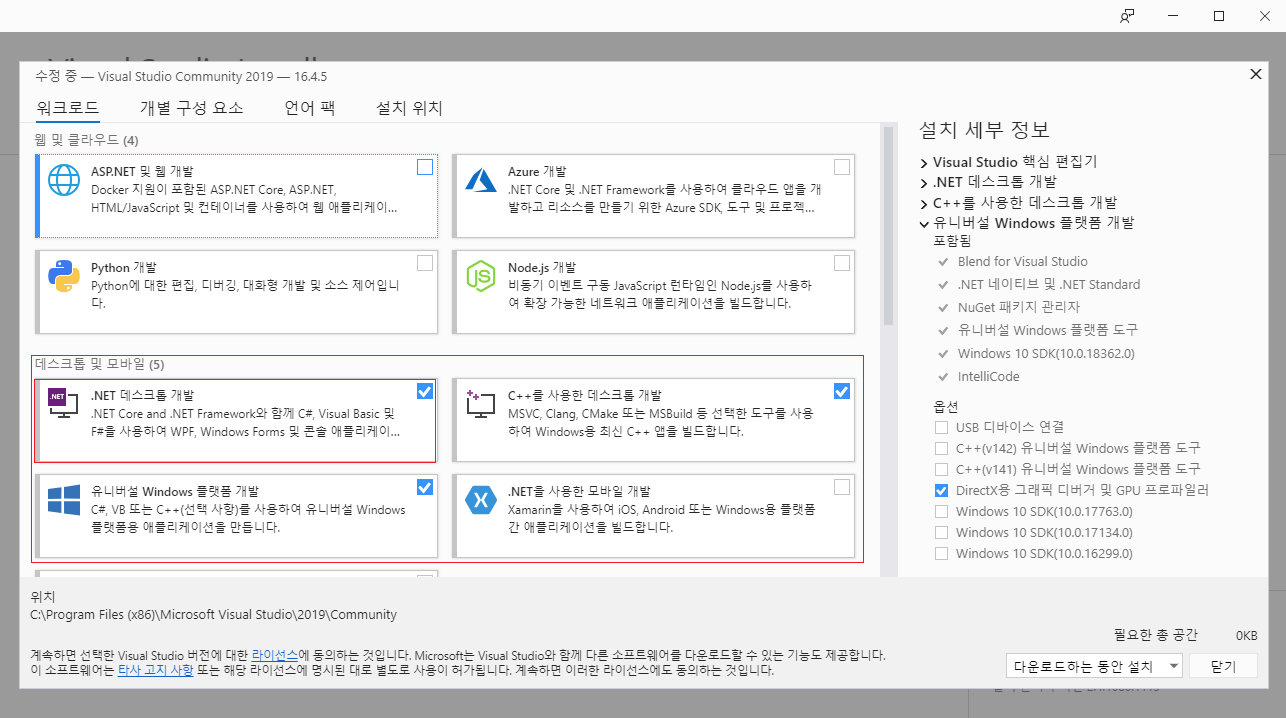Viewport: 1286px width, 718px height.
Task: Click the feedback icon in title bar
Action: [1127, 16]
